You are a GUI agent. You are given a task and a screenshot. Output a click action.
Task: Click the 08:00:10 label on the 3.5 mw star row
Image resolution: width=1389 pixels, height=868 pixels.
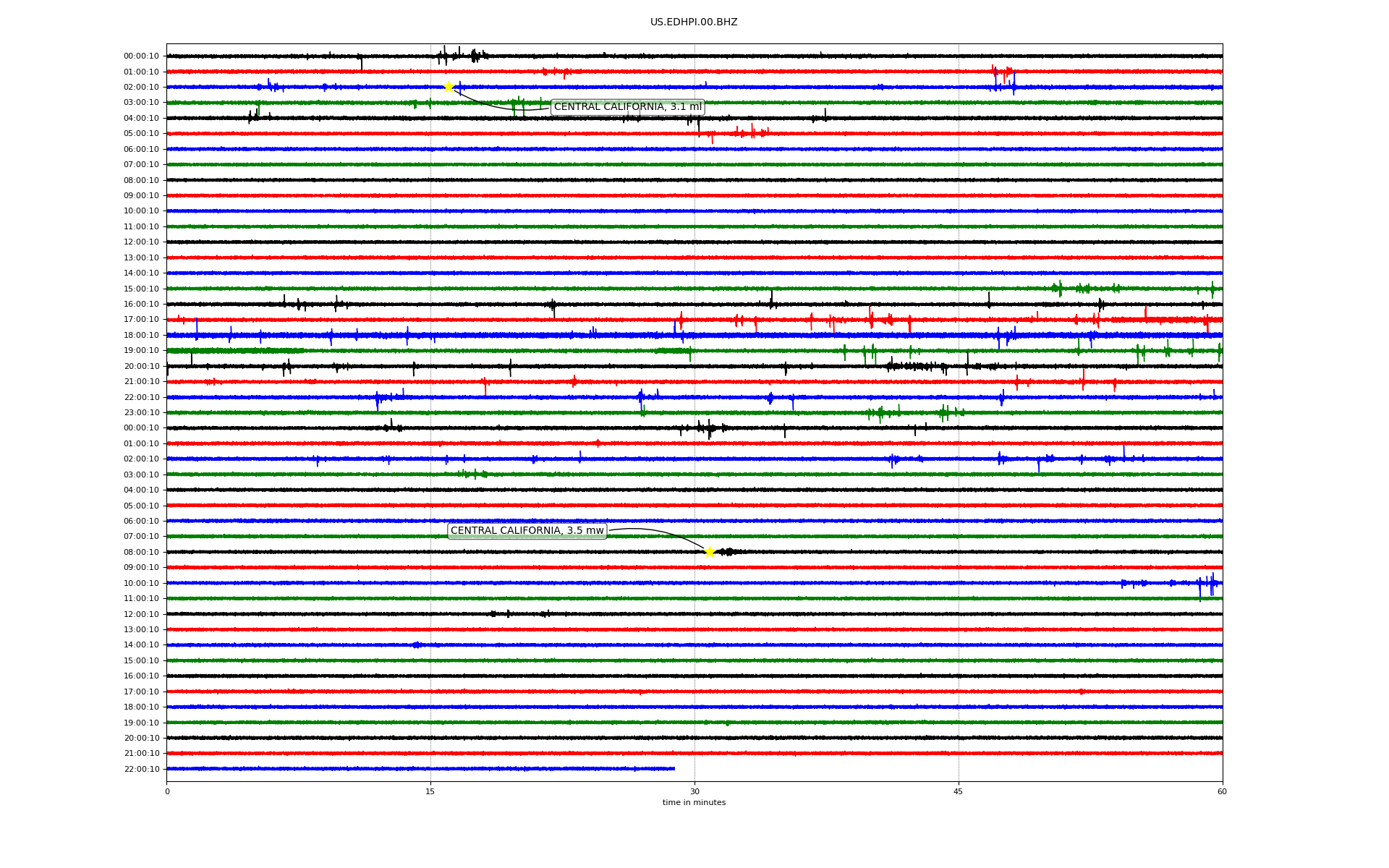coord(141,553)
